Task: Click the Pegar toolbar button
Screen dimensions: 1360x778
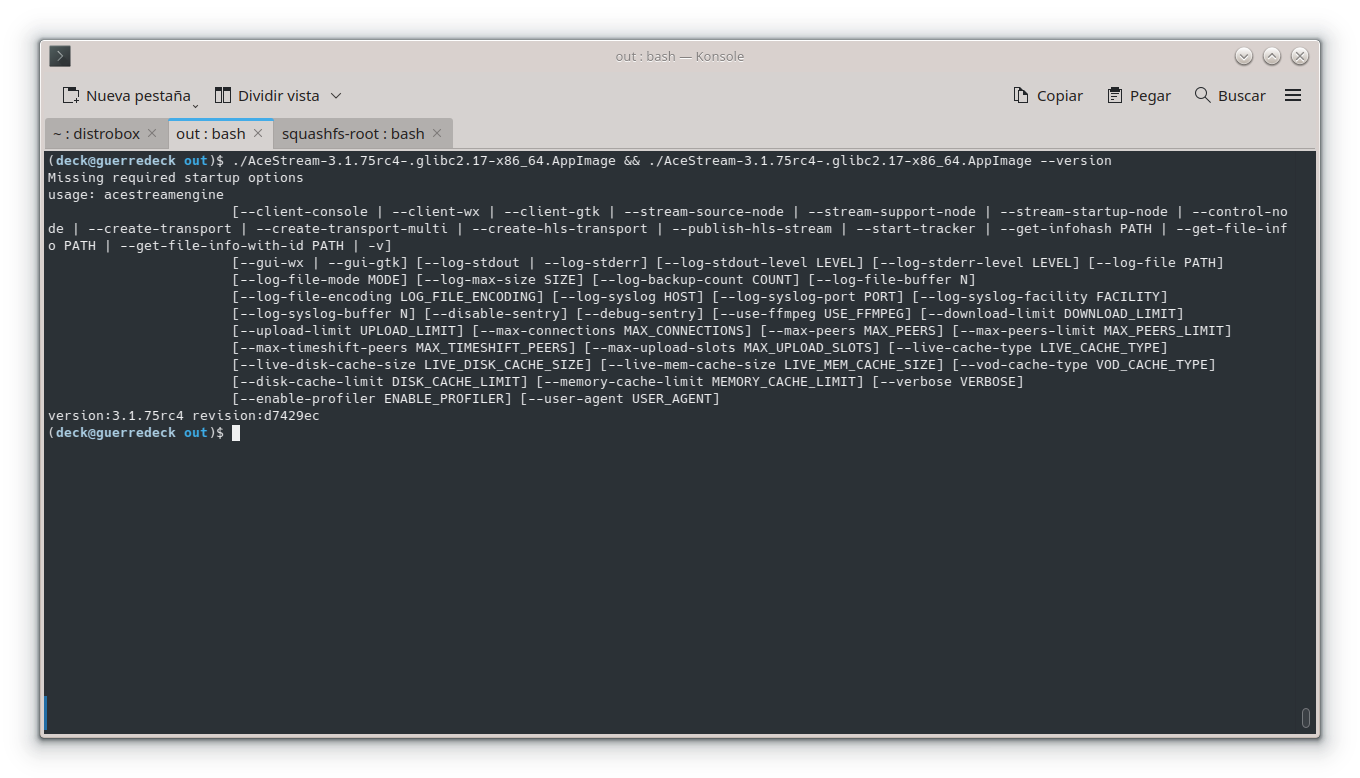Action: 1139,96
